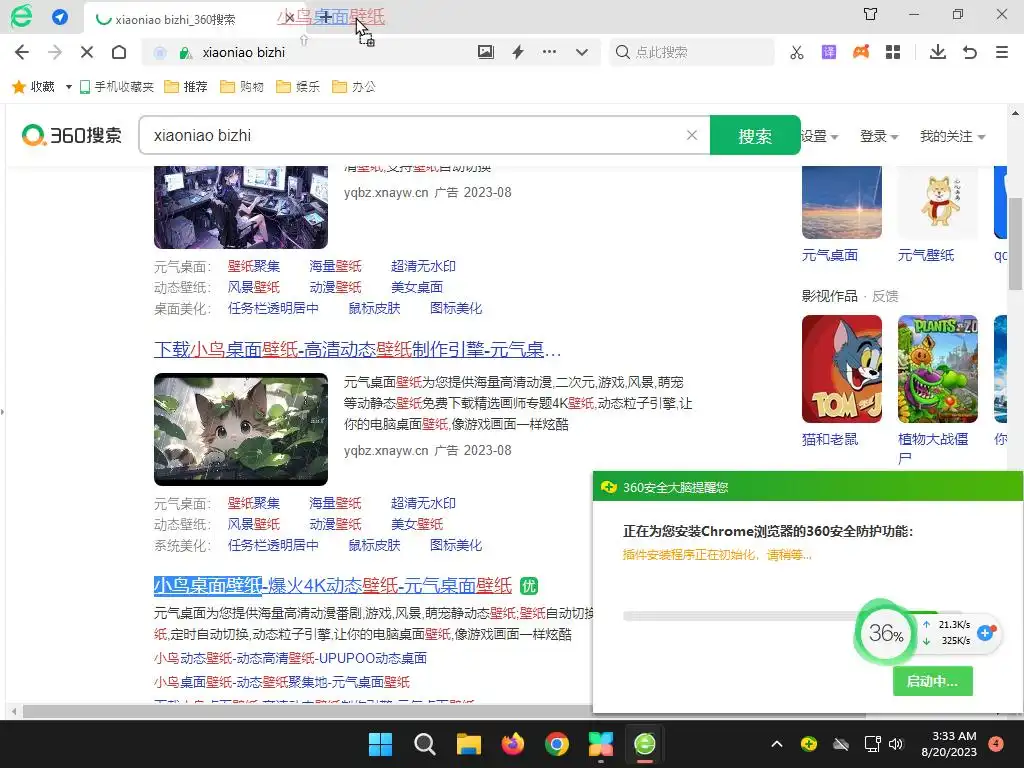Launch Firefox from the taskbar
The height and width of the screenshot is (768, 1024).
click(x=513, y=744)
